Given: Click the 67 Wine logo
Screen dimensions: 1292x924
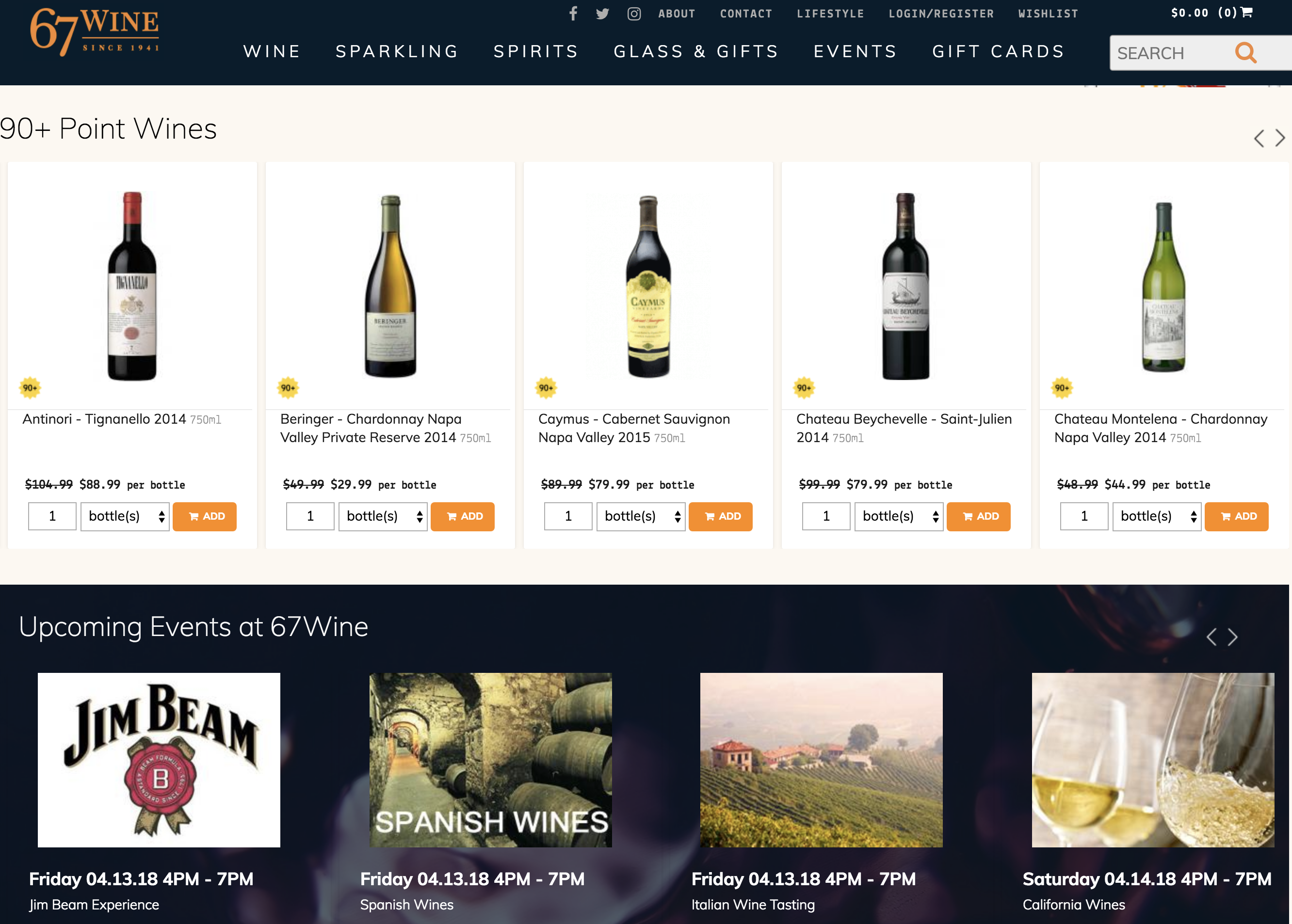Looking at the screenshot, I should [x=95, y=32].
